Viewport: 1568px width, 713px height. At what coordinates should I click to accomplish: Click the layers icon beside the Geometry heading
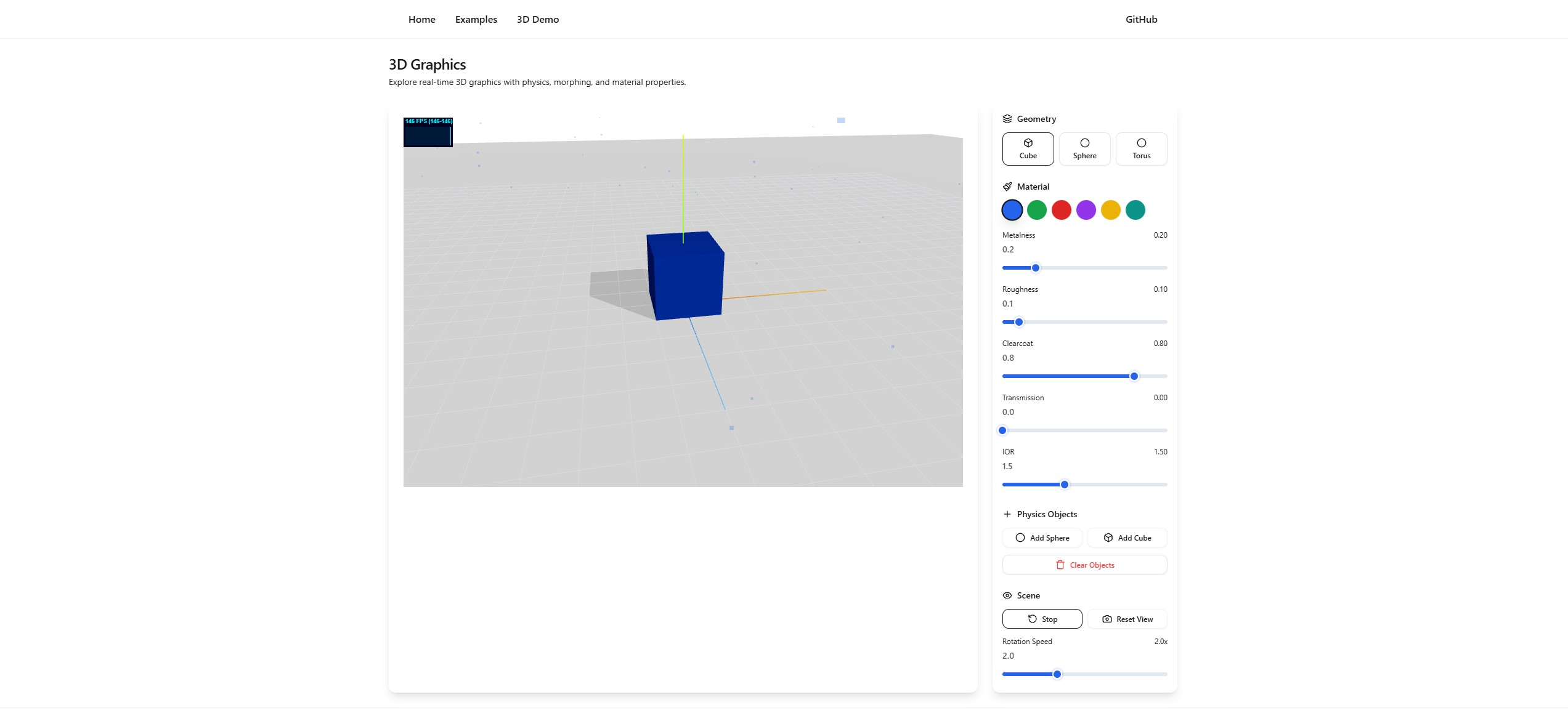1007,118
